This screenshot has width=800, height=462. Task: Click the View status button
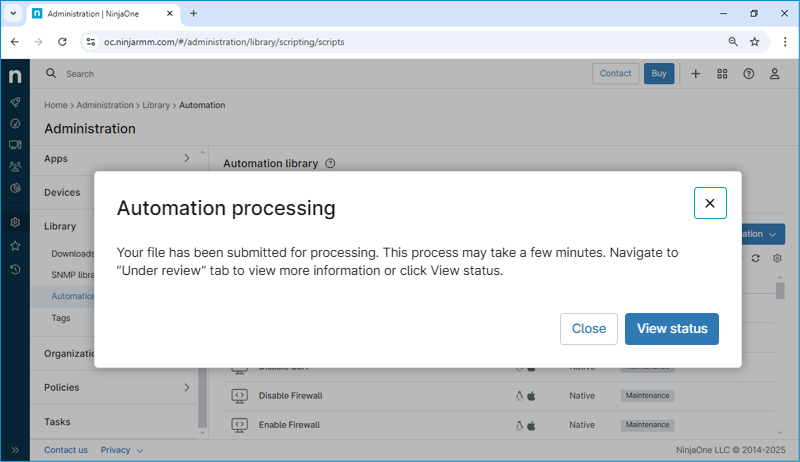671,328
